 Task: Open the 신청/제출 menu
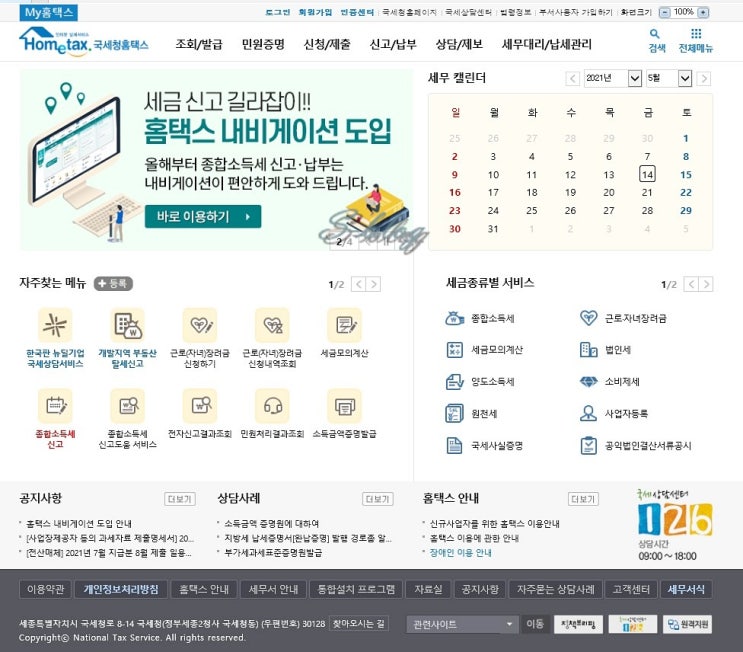(x=327, y=44)
